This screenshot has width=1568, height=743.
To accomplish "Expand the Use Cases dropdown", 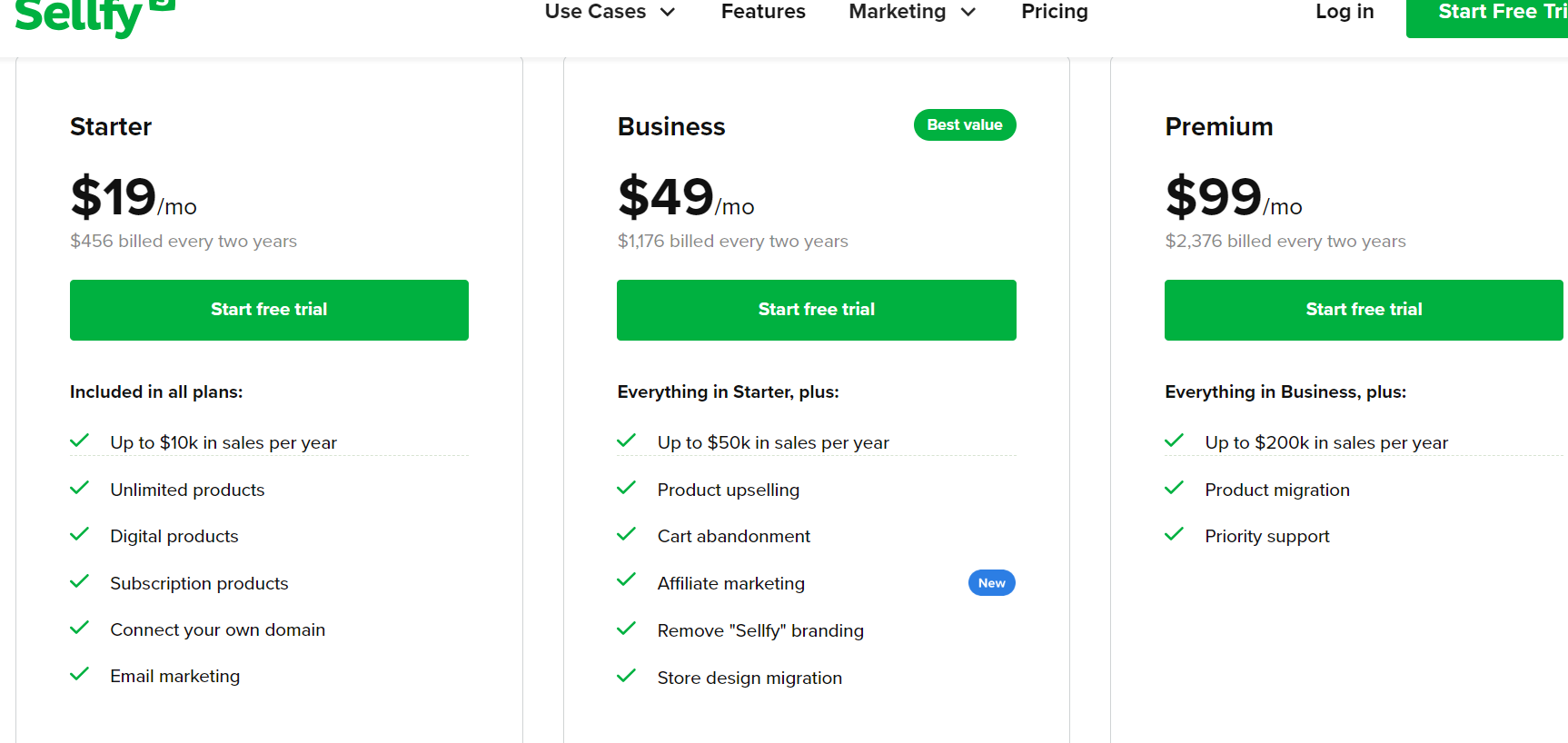I will pos(595,12).
